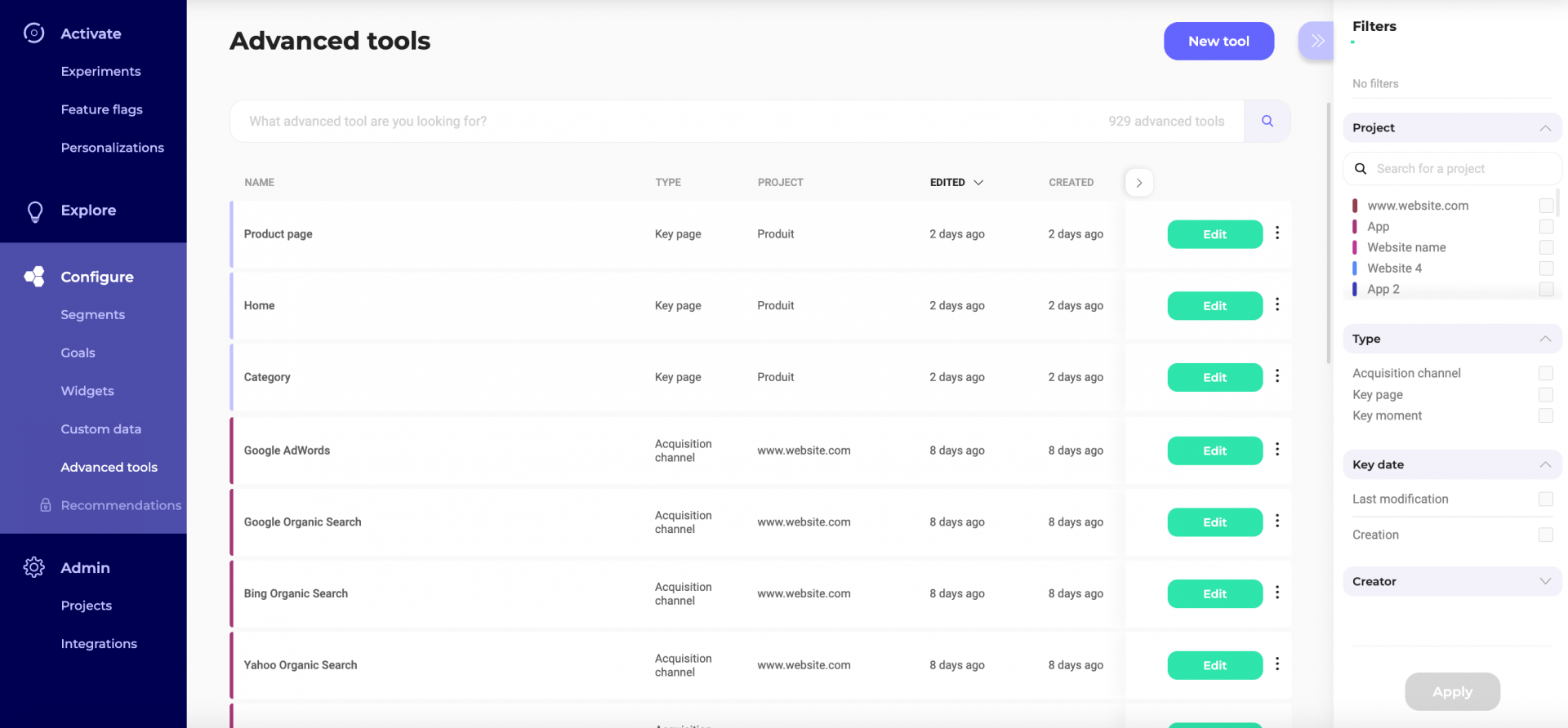Open more options for Category row

click(1277, 375)
